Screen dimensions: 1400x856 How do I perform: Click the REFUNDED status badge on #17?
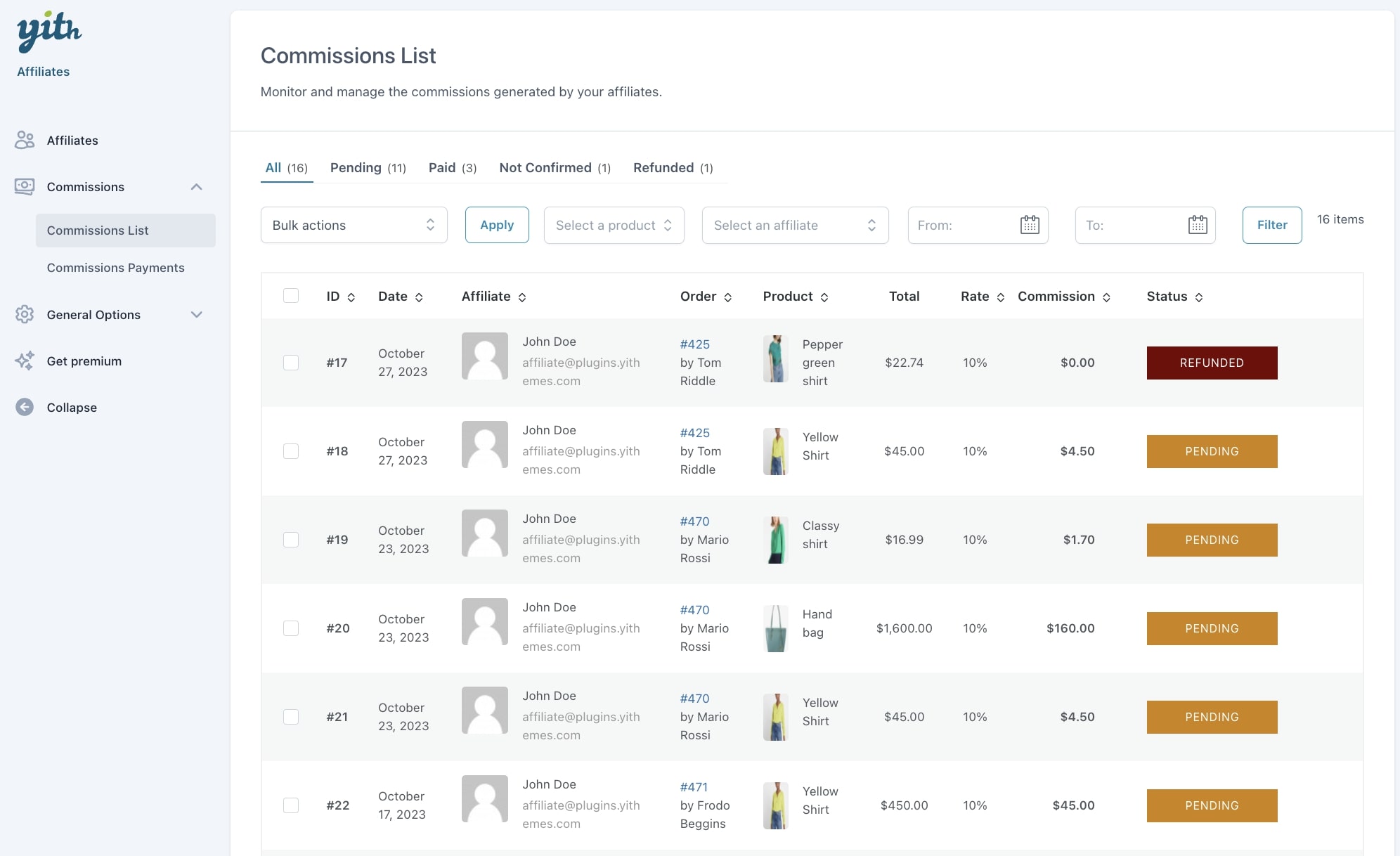(1212, 363)
